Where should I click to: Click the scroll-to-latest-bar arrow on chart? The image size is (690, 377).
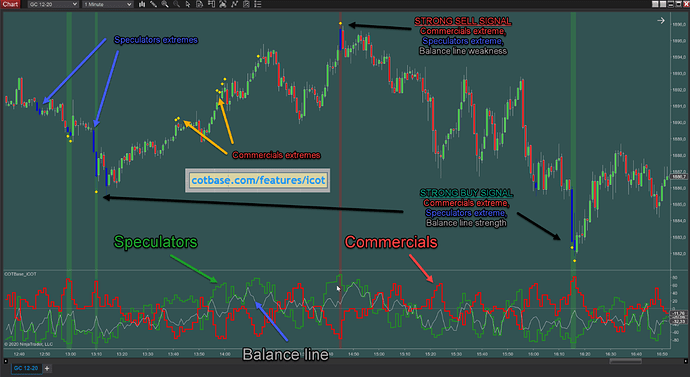pyautogui.click(x=661, y=21)
